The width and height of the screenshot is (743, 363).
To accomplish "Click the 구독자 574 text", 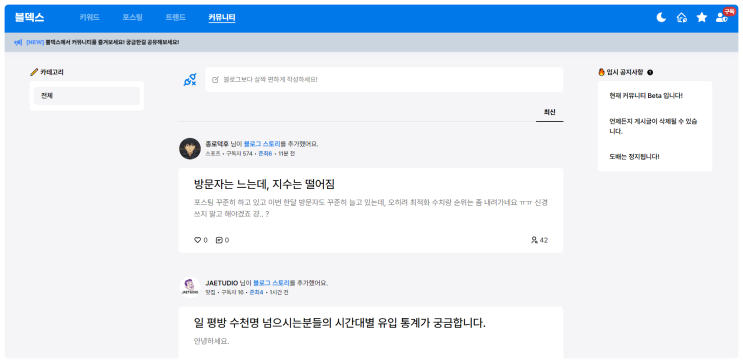I will point(239,154).
